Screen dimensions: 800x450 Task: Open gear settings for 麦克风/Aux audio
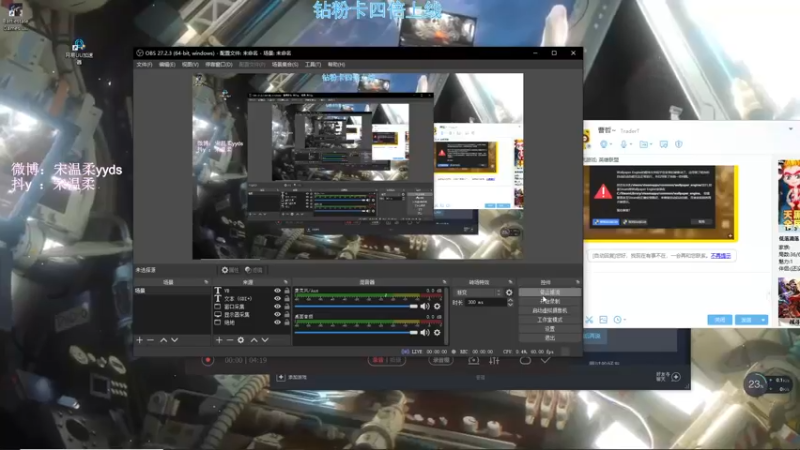click(437, 306)
